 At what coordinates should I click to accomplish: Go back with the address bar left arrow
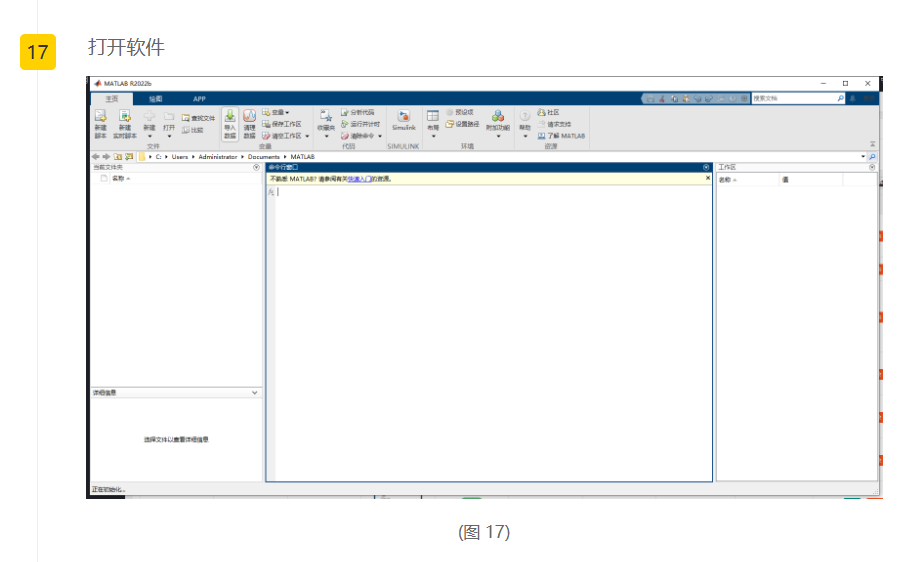95,157
